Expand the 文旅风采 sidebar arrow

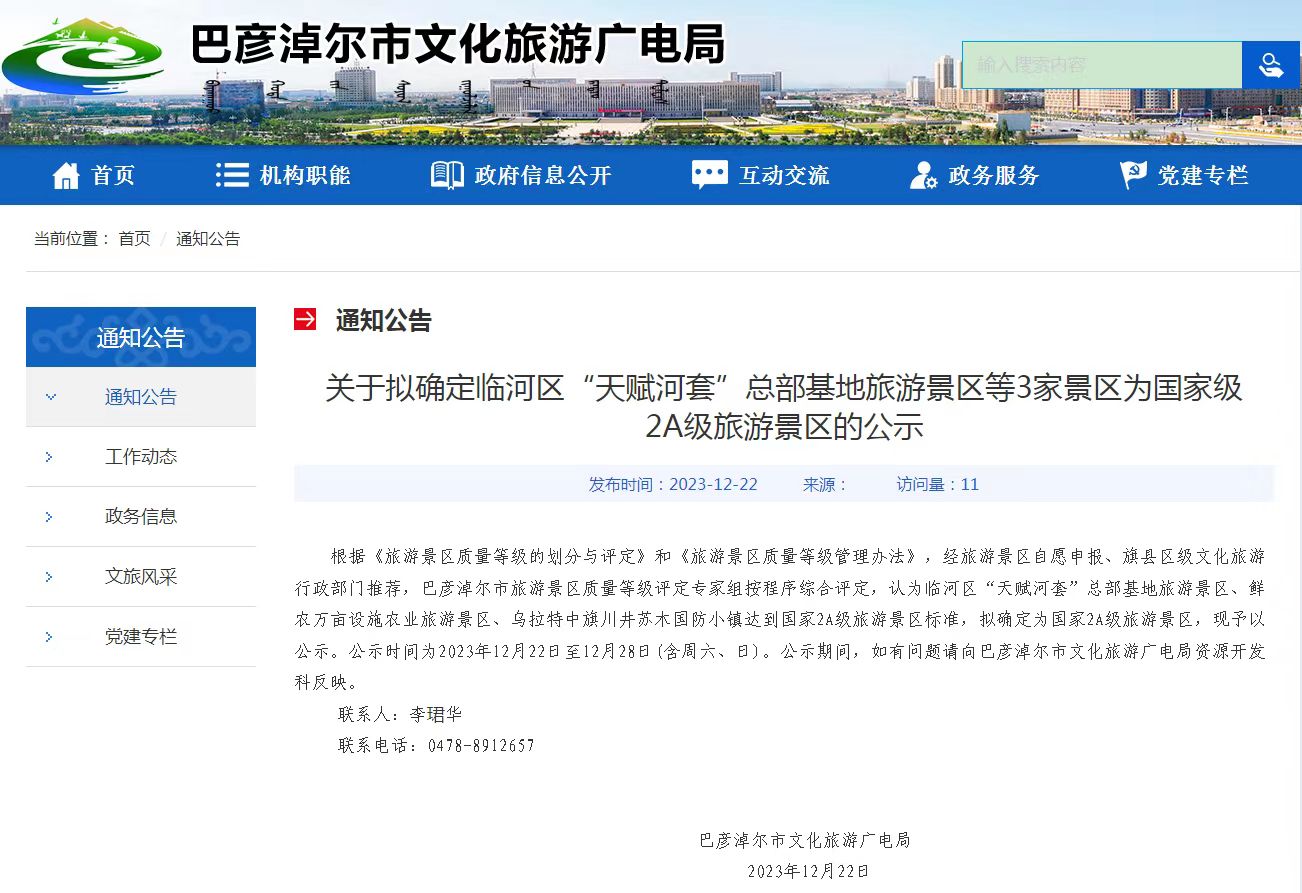(49, 577)
